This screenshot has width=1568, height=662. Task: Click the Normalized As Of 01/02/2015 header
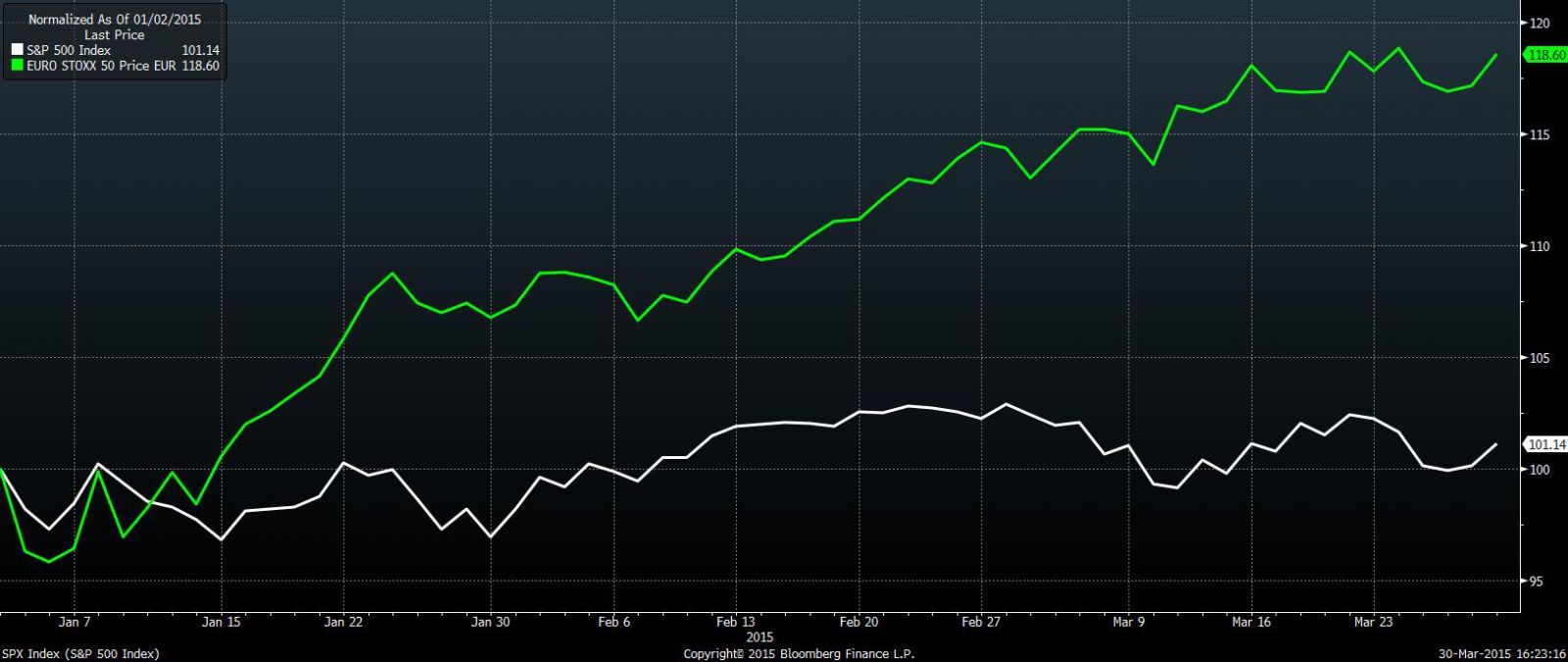pos(115,20)
